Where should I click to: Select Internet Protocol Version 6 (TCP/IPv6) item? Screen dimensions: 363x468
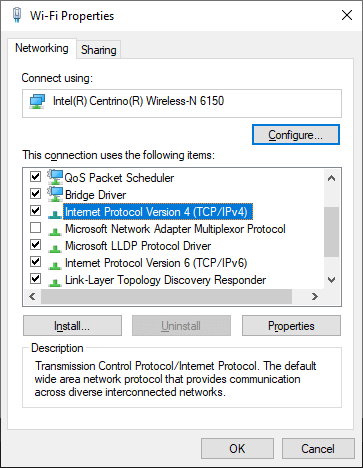[x=156, y=263]
